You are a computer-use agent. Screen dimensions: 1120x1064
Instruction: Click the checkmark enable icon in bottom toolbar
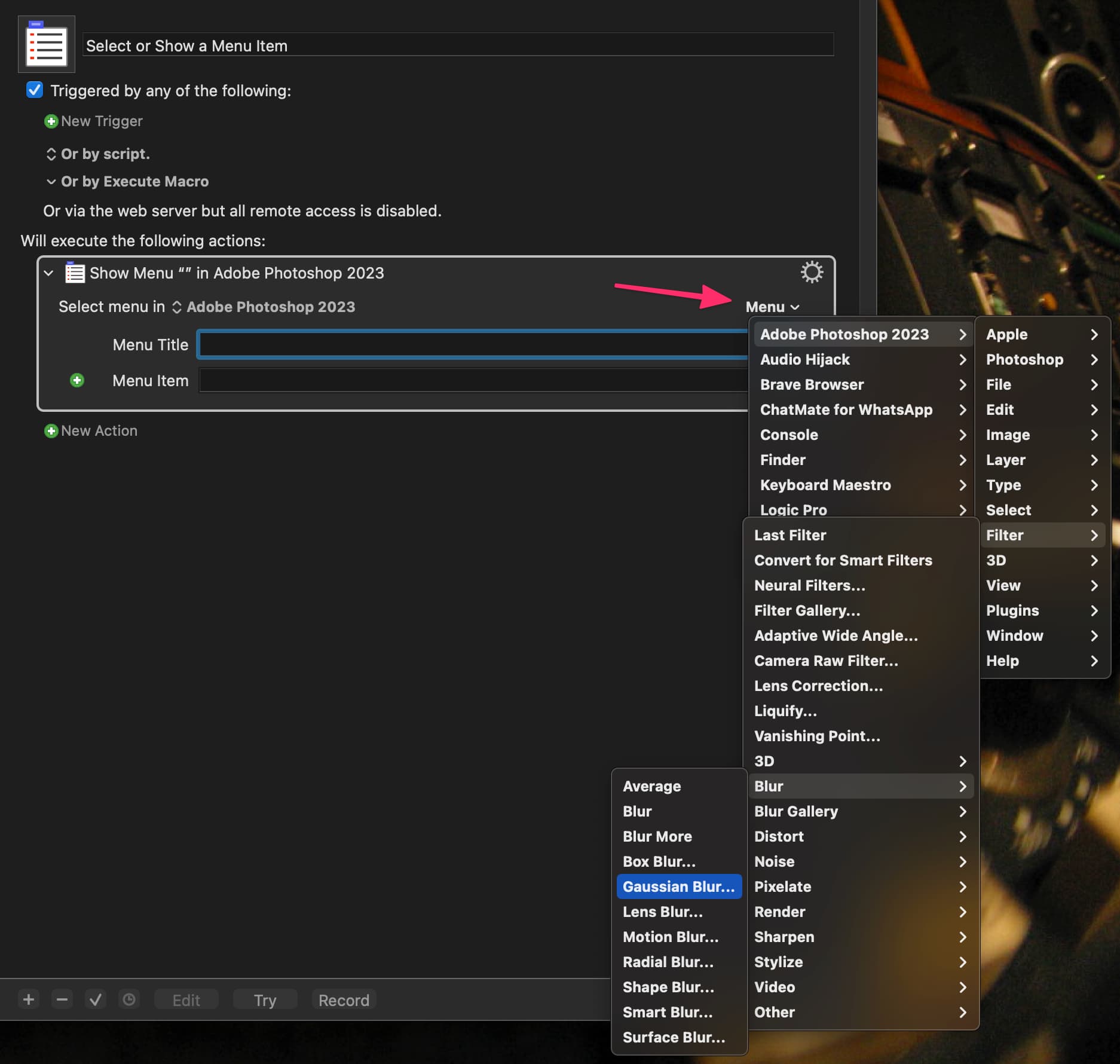point(96,999)
